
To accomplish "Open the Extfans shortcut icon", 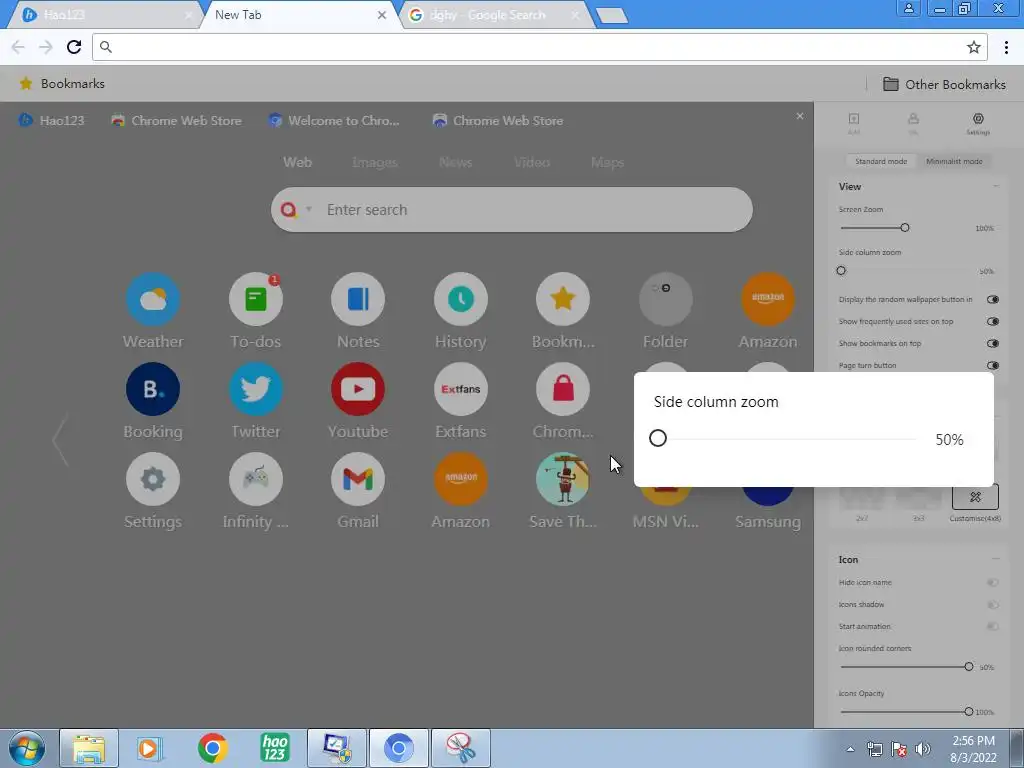I will click(460, 389).
